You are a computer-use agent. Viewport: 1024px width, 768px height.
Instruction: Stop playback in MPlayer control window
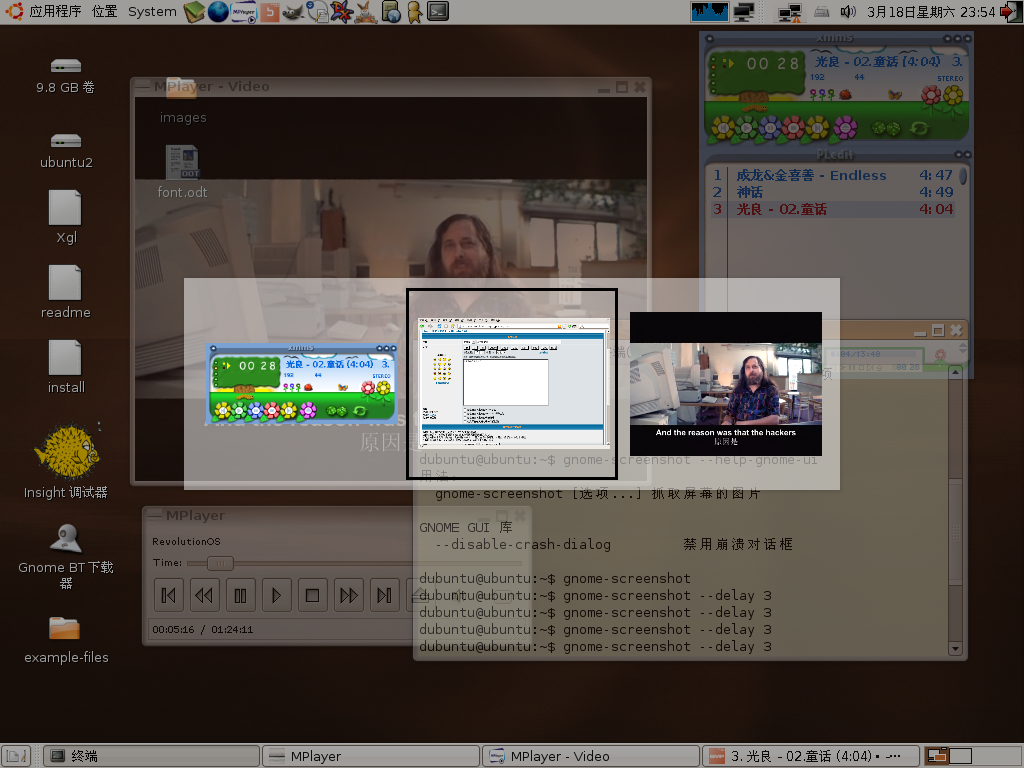[x=312, y=595]
